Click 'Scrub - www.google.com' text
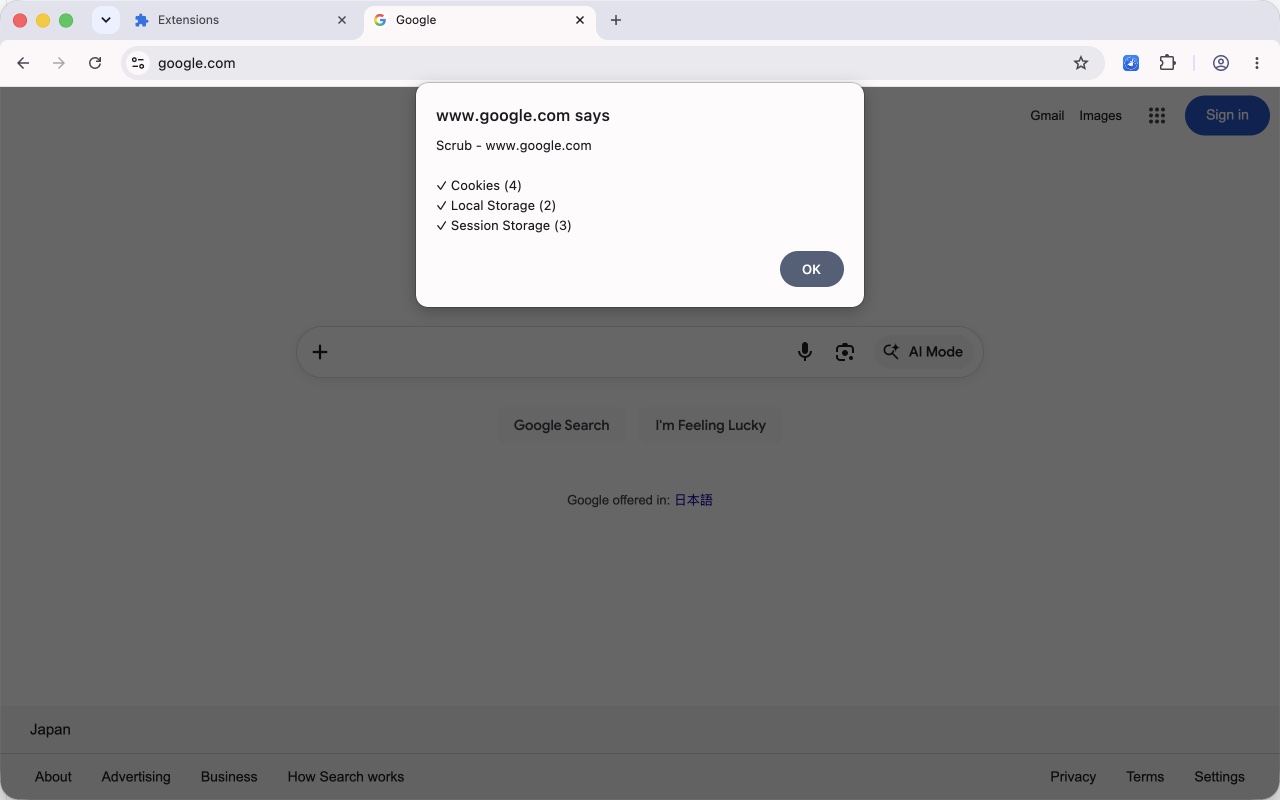The width and height of the screenshot is (1280, 800). click(514, 146)
